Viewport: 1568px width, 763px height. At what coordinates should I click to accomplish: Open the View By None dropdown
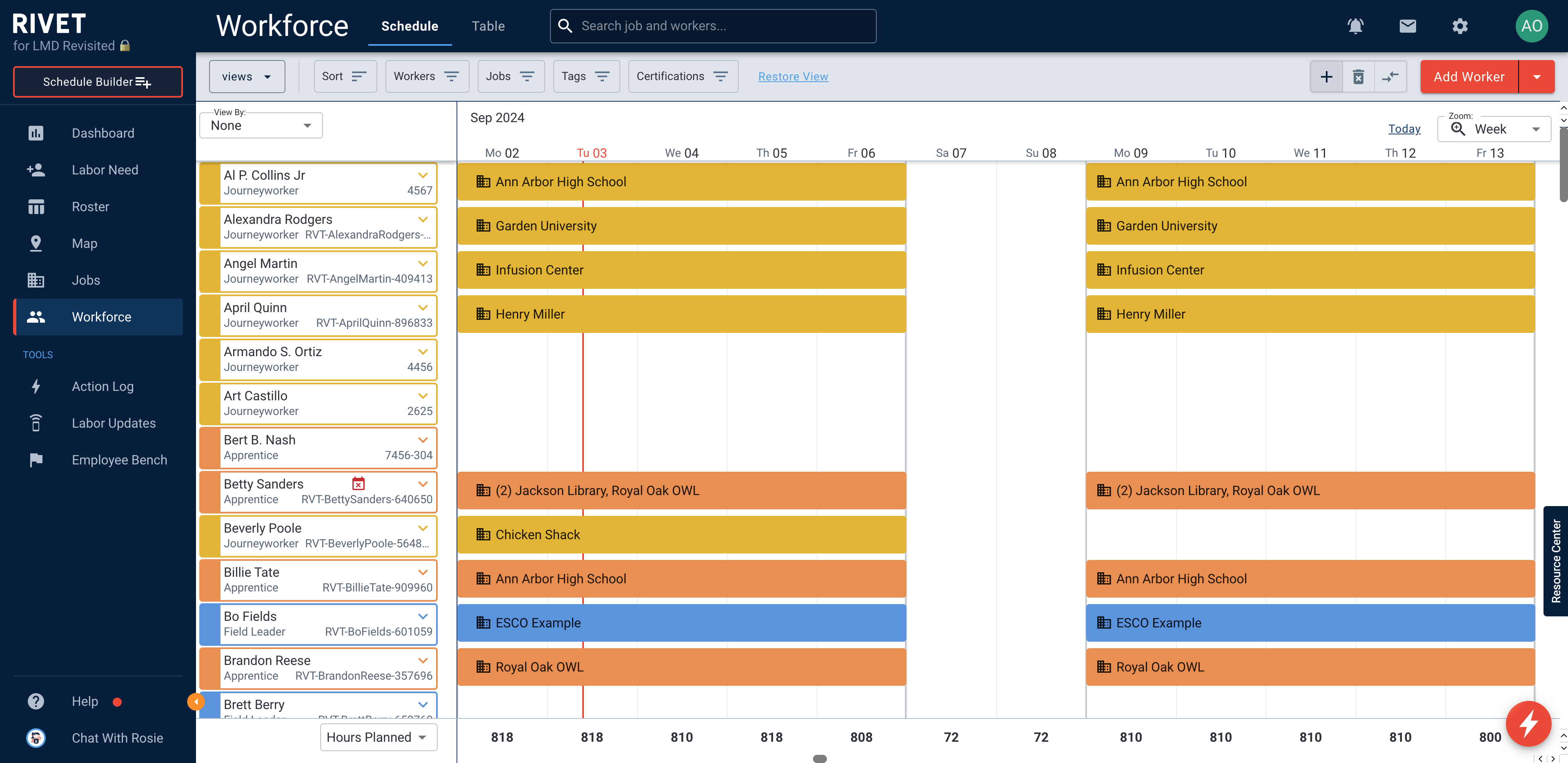tap(261, 125)
